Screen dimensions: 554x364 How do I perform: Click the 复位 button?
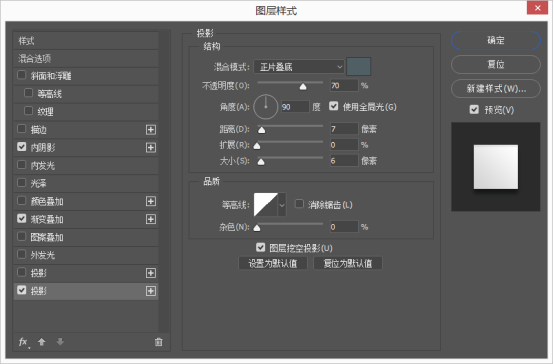[x=496, y=64]
